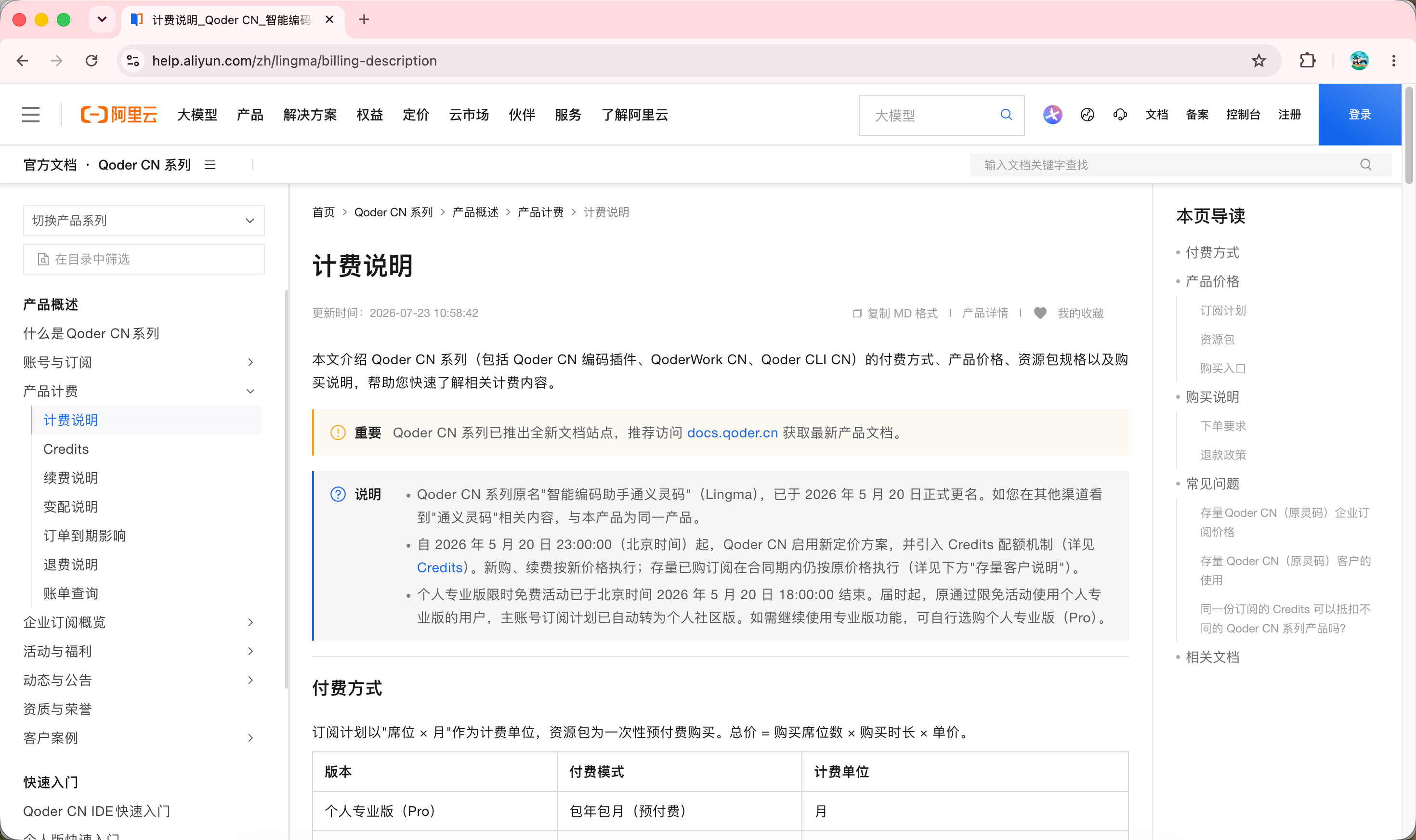Collapse the 产品计费 sidebar section
1416x840 pixels.
[x=251, y=391]
